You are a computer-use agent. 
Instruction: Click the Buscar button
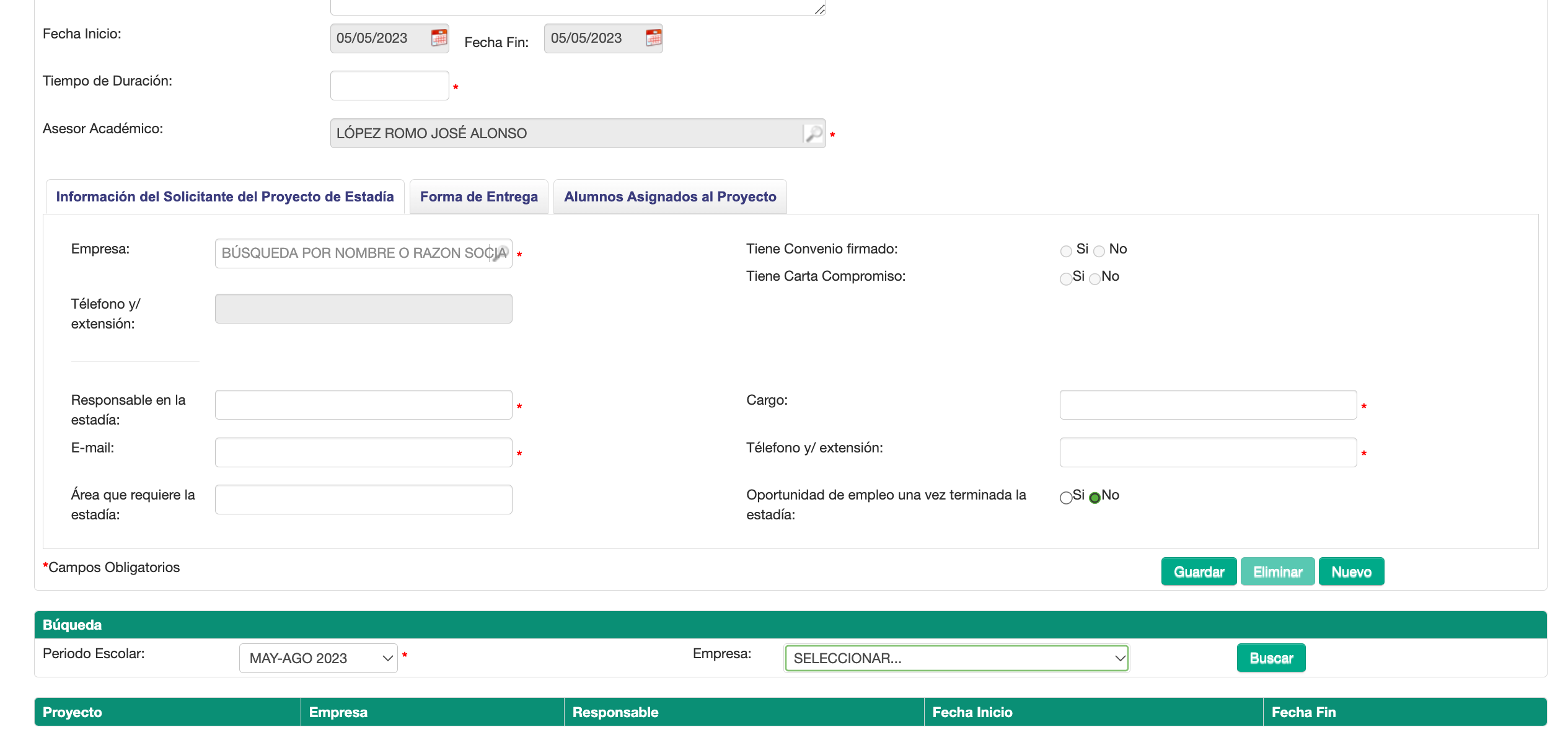point(1271,658)
